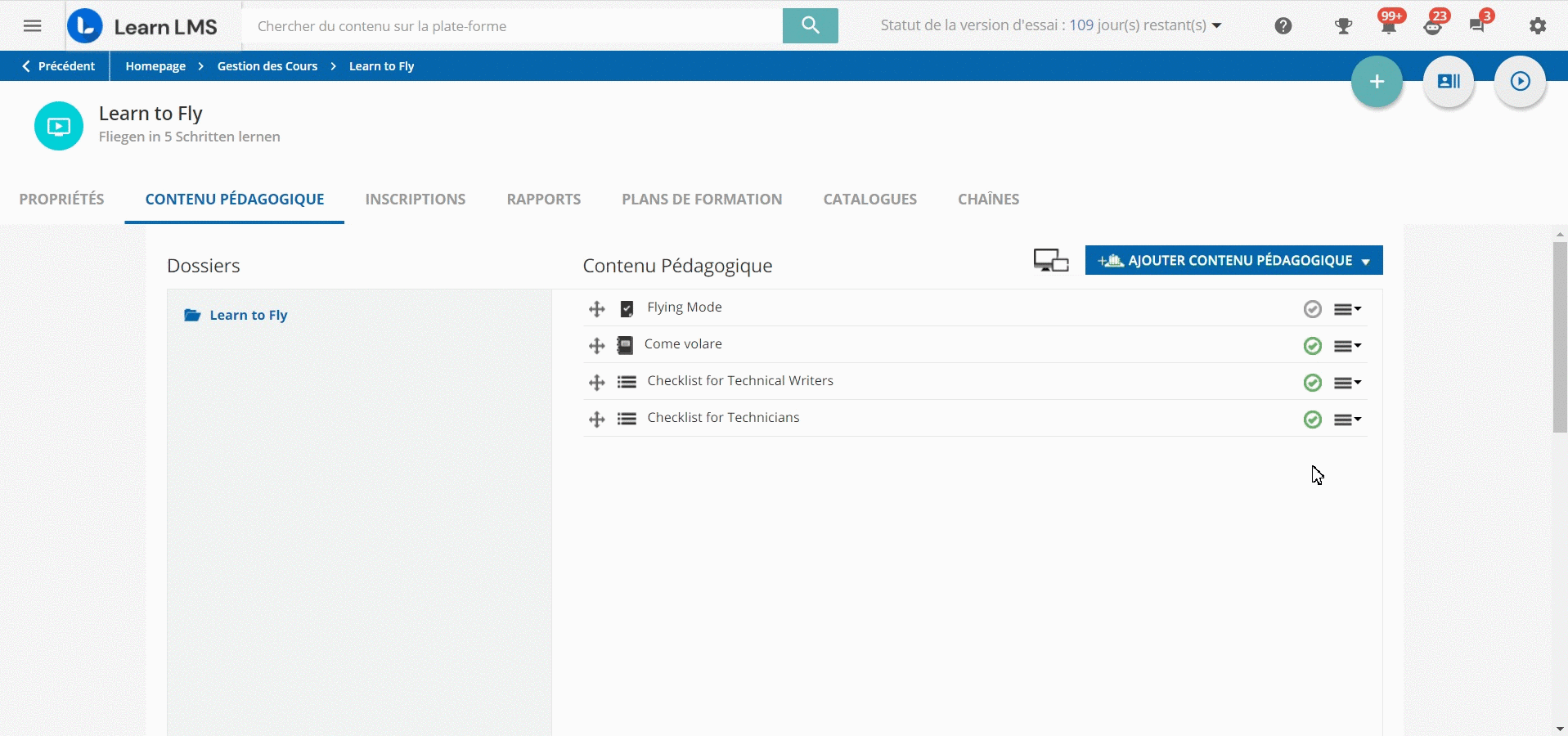The height and width of the screenshot is (736, 1568).
Task: Open the achievements trophy icon
Action: [x=1342, y=25]
